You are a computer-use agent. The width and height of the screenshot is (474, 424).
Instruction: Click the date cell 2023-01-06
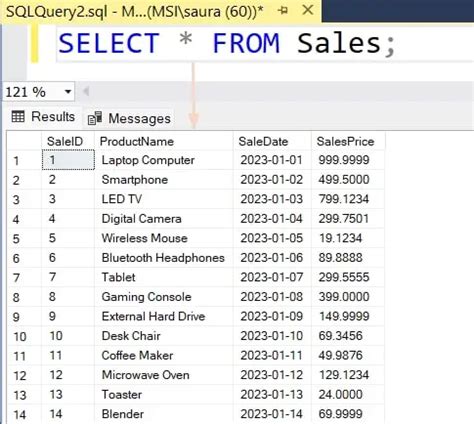coord(272,258)
